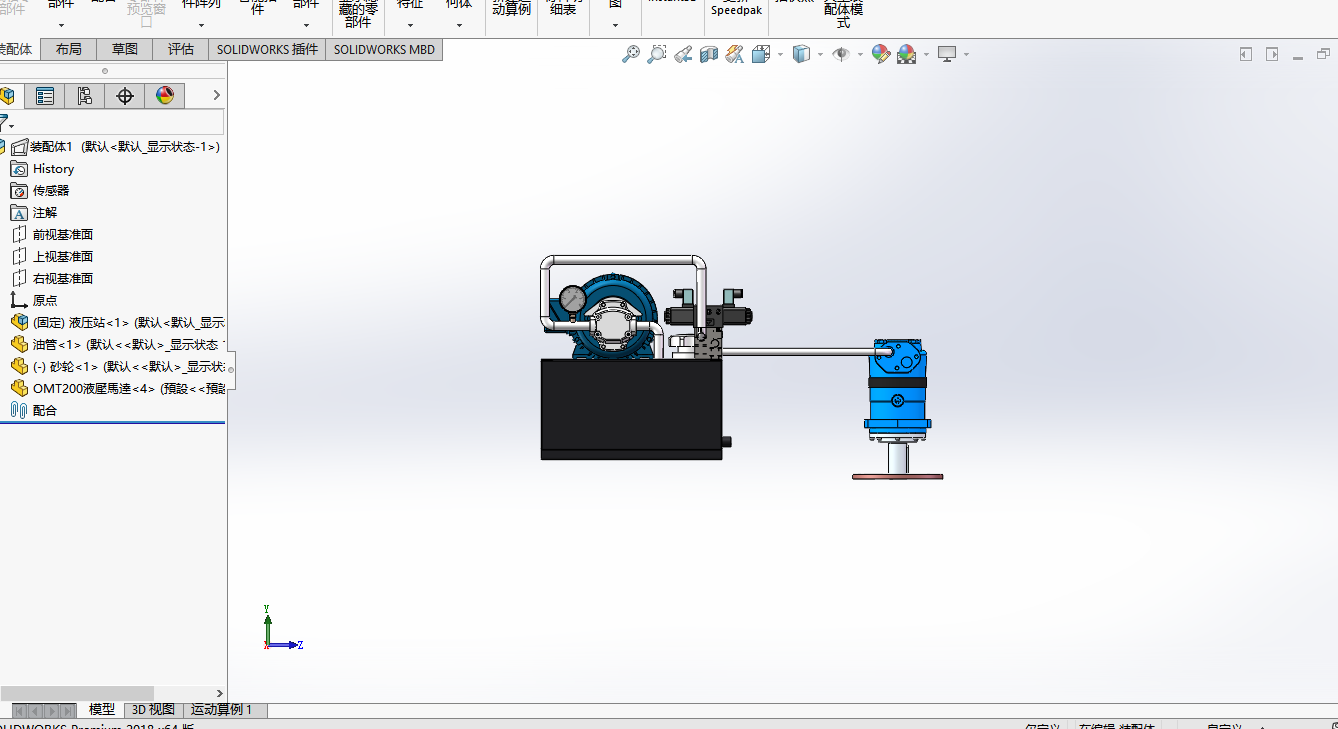Image resolution: width=1338 pixels, height=729 pixels.
Task: Open Display Style dropdown arrow
Action: point(820,55)
